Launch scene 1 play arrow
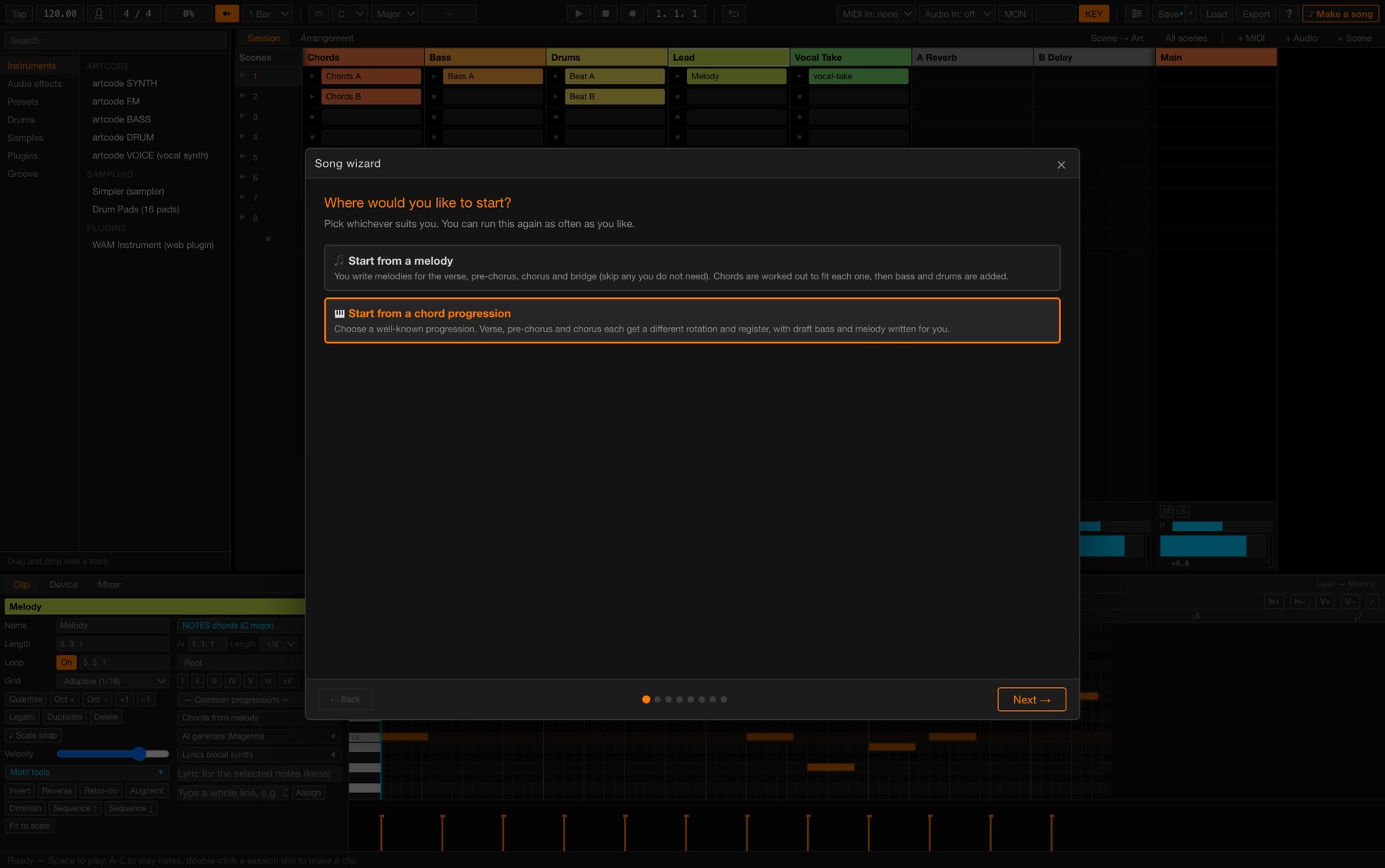 click(x=242, y=75)
